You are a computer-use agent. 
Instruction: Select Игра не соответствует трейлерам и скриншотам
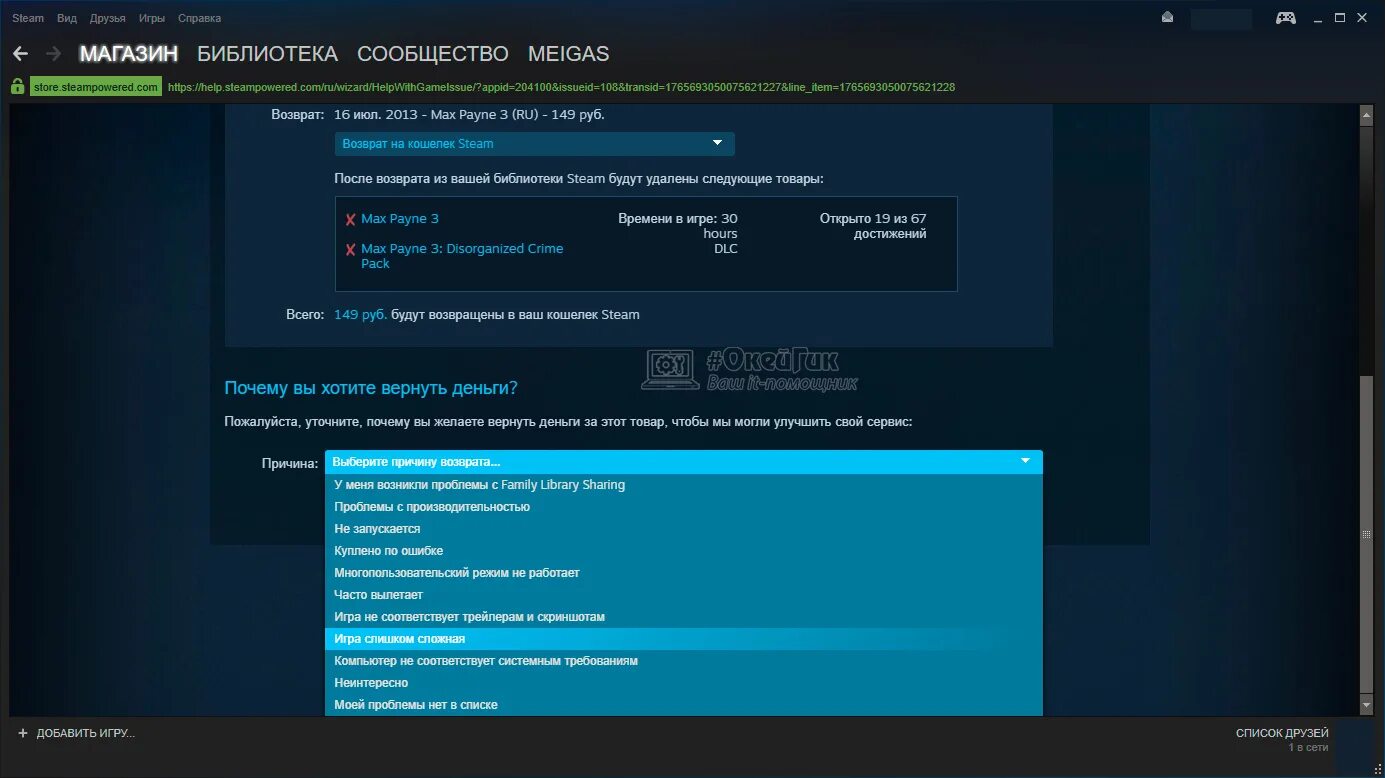pos(683,617)
